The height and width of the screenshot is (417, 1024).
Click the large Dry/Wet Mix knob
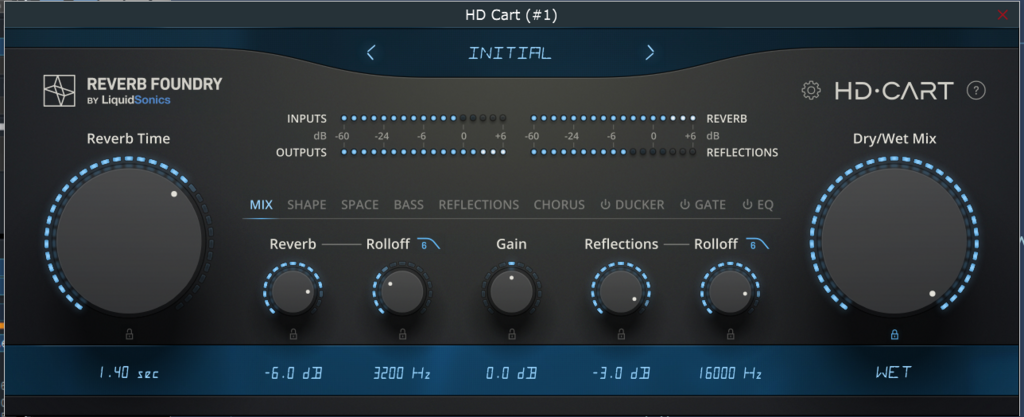coord(894,239)
